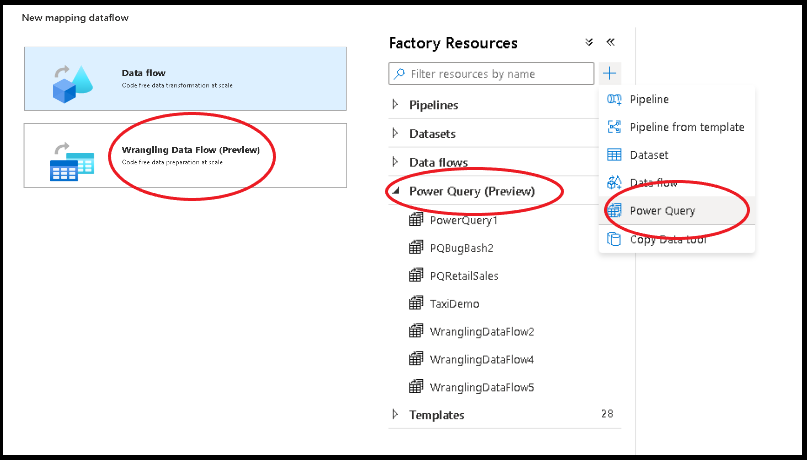Image resolution: width=807 pixels, height=461 pixels.
Task: Click the plus add resource button
Action: point(610,73)
